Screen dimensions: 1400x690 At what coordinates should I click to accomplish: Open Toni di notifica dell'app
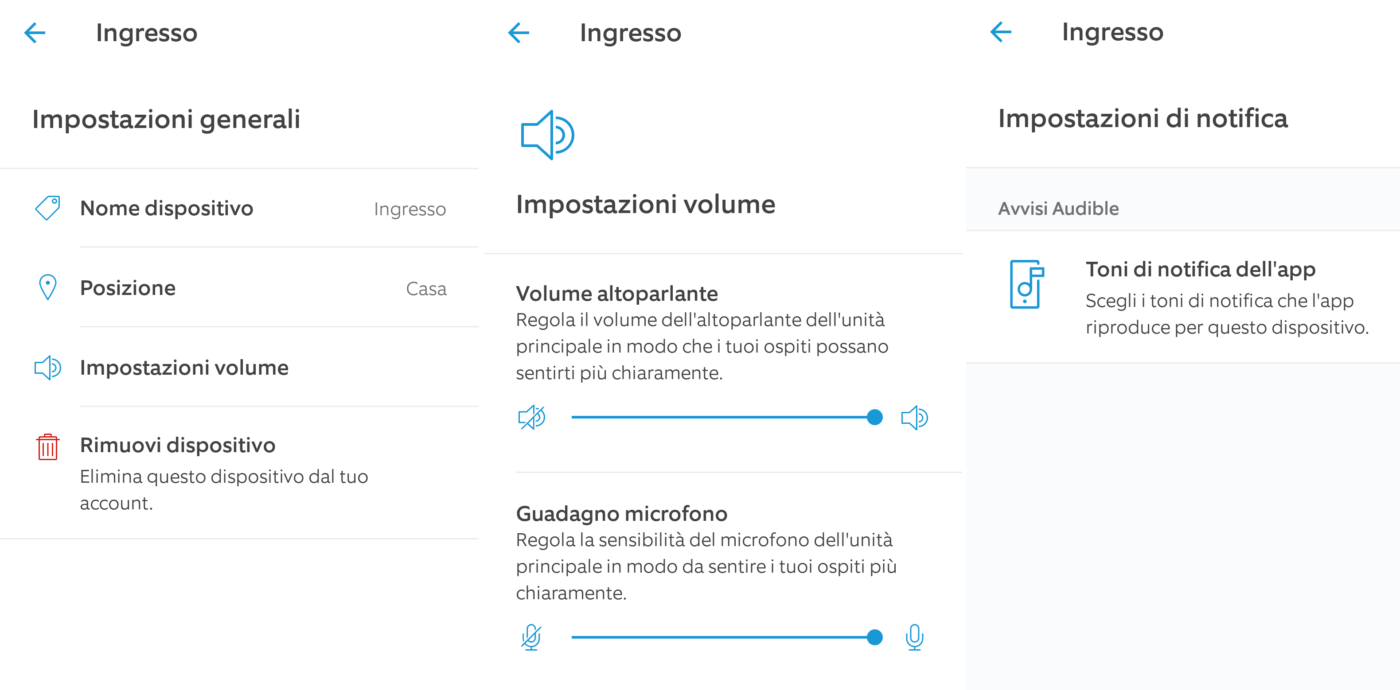tap(1200, 269)
